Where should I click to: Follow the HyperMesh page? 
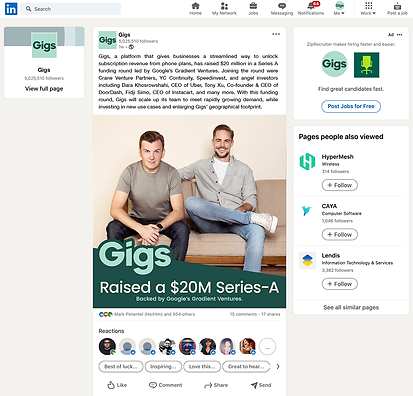[340, 185]
